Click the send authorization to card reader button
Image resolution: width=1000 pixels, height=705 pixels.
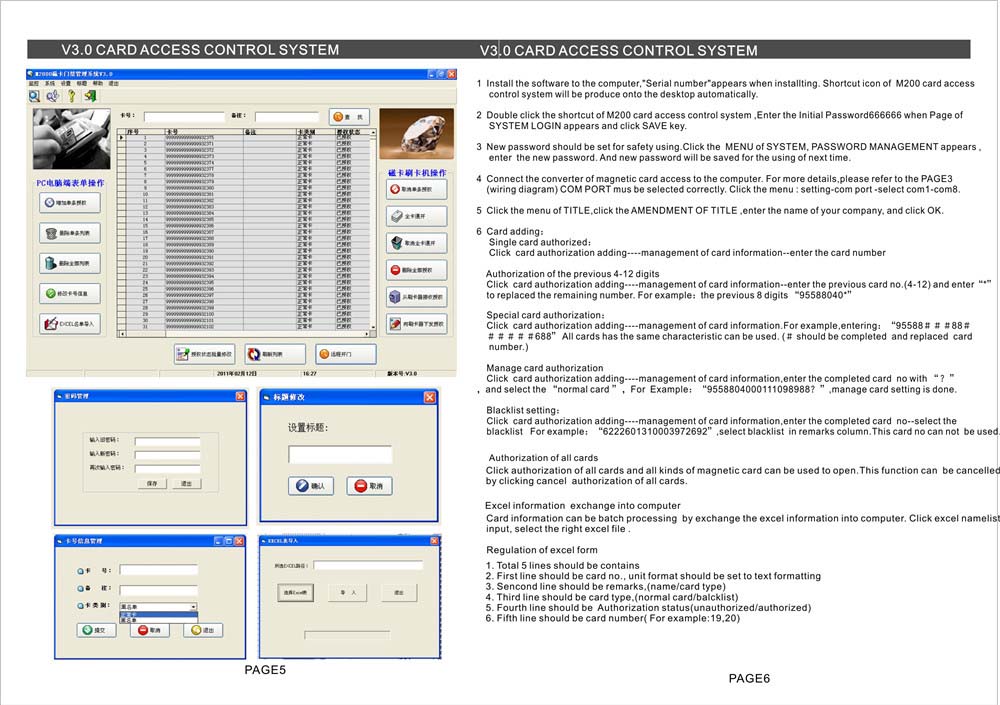click(416, 323)
